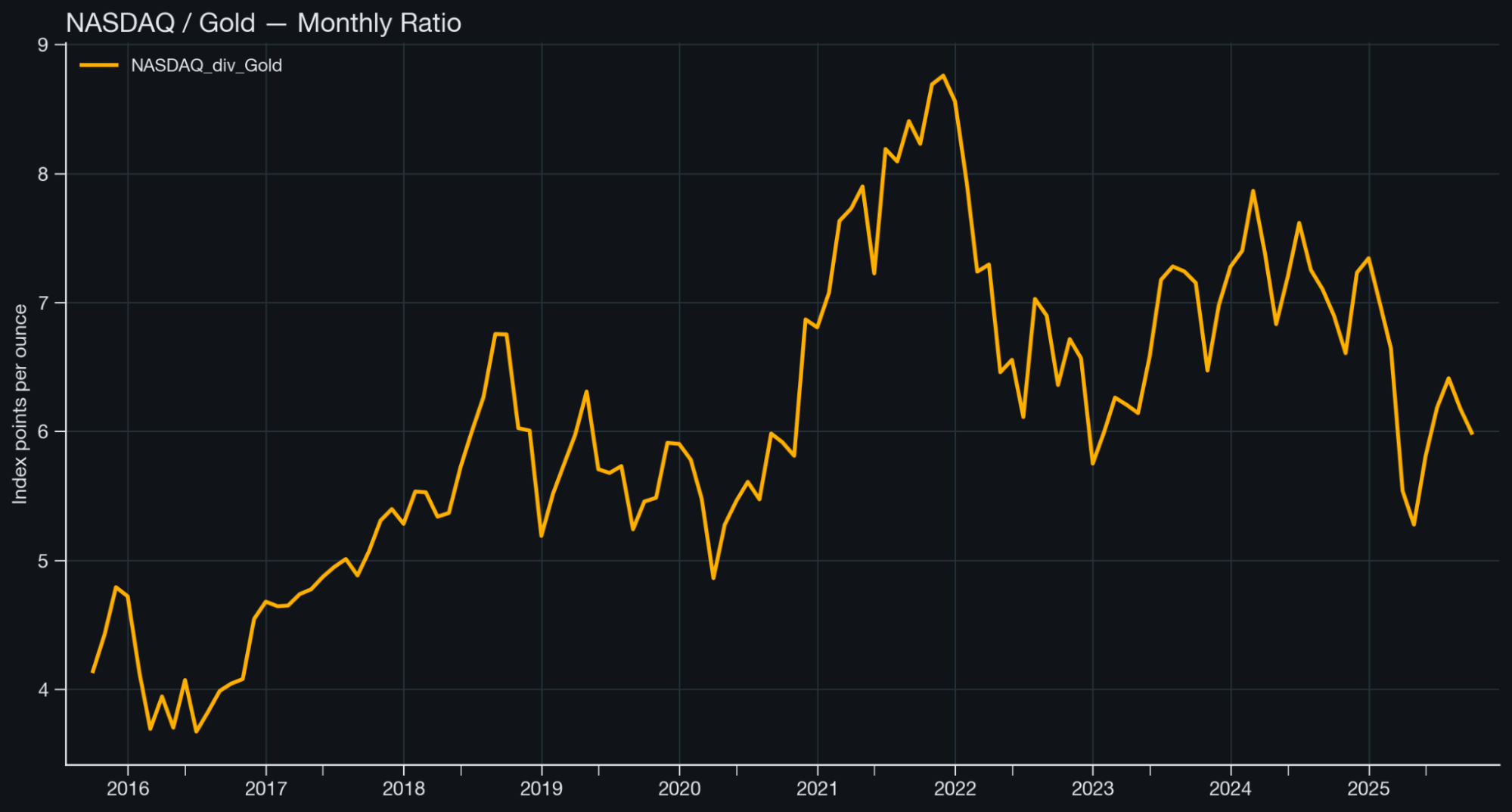Select the 2023 x-axis tick label
Viewport: 1512px width, 812px height.
pyautogui.click(x=1092, y=789)
